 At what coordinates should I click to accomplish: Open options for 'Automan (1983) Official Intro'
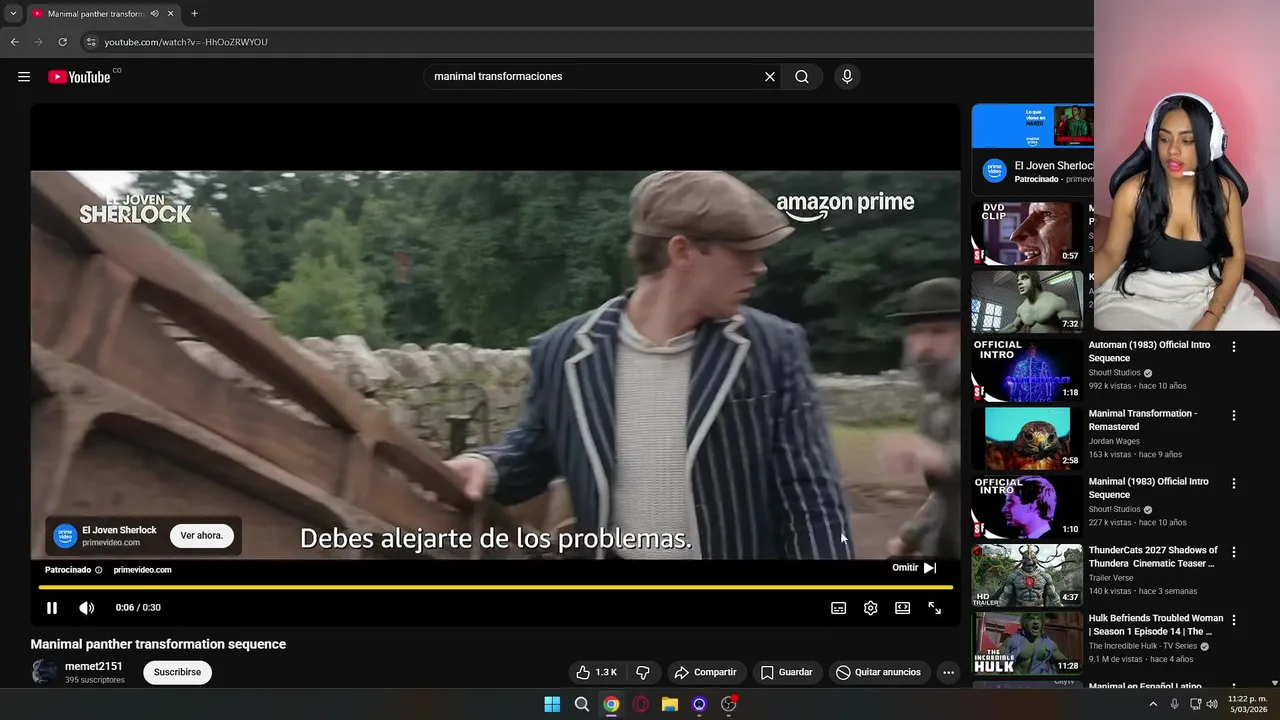pyautogui.click(x=1233, y=347)
